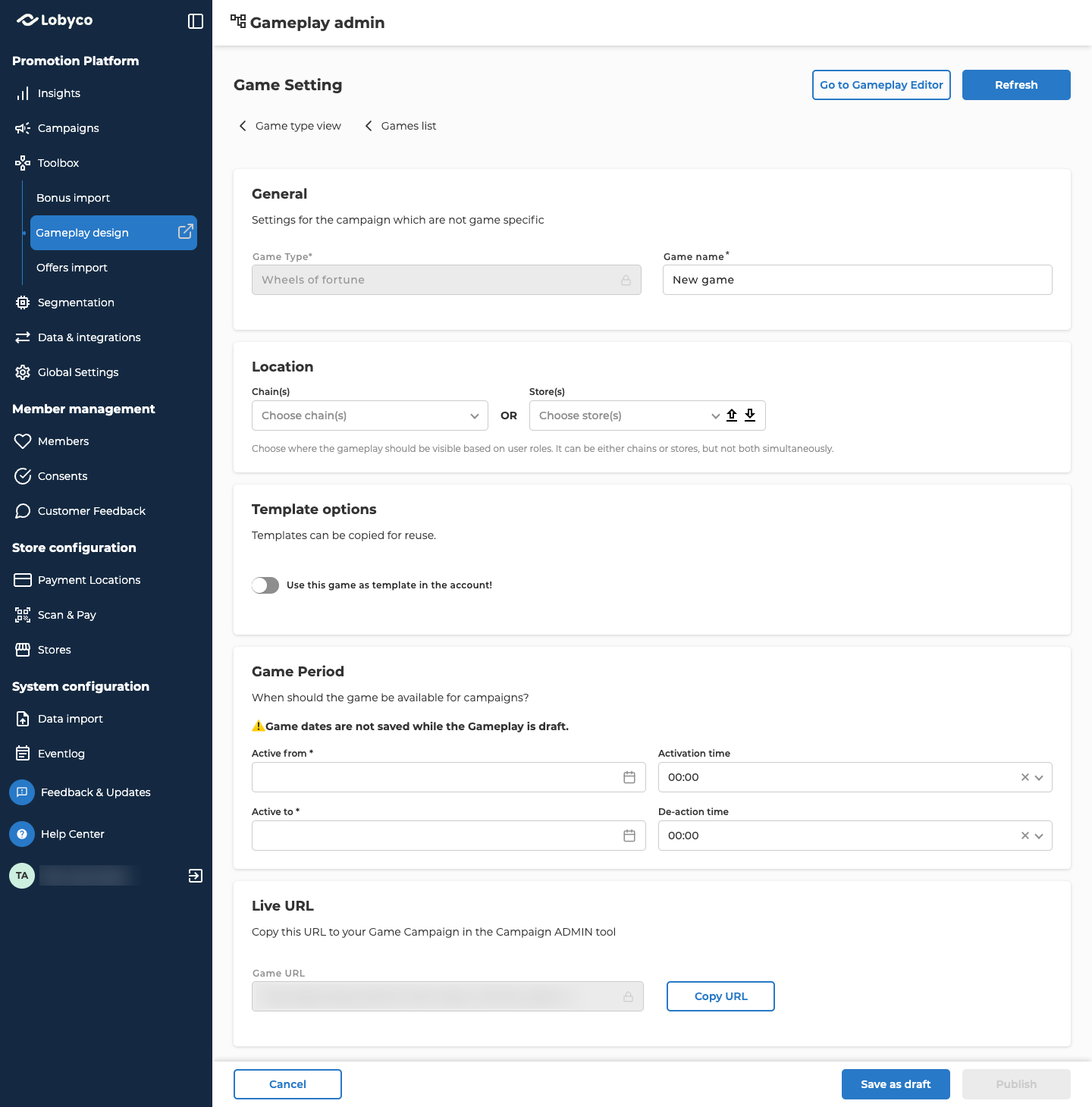Screen dimensions: 1092x1107
Task: Click the TA user avatar
Action: 22,876
